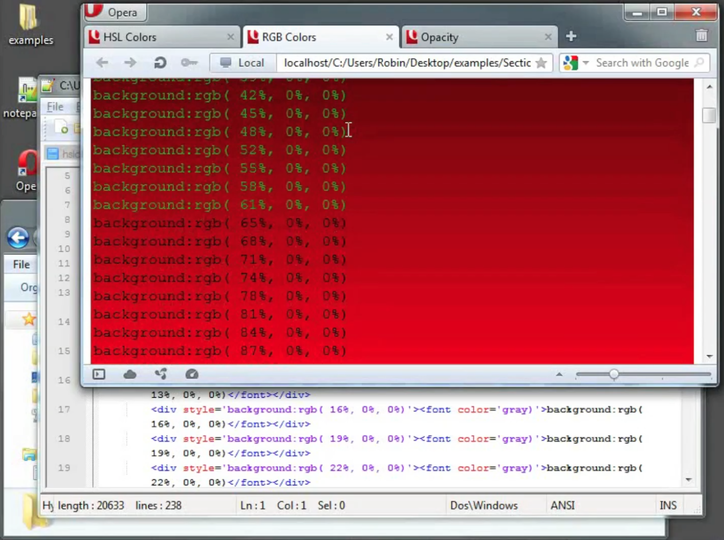
Task: Open a new tab with plus button
Action: click(571, 36)
